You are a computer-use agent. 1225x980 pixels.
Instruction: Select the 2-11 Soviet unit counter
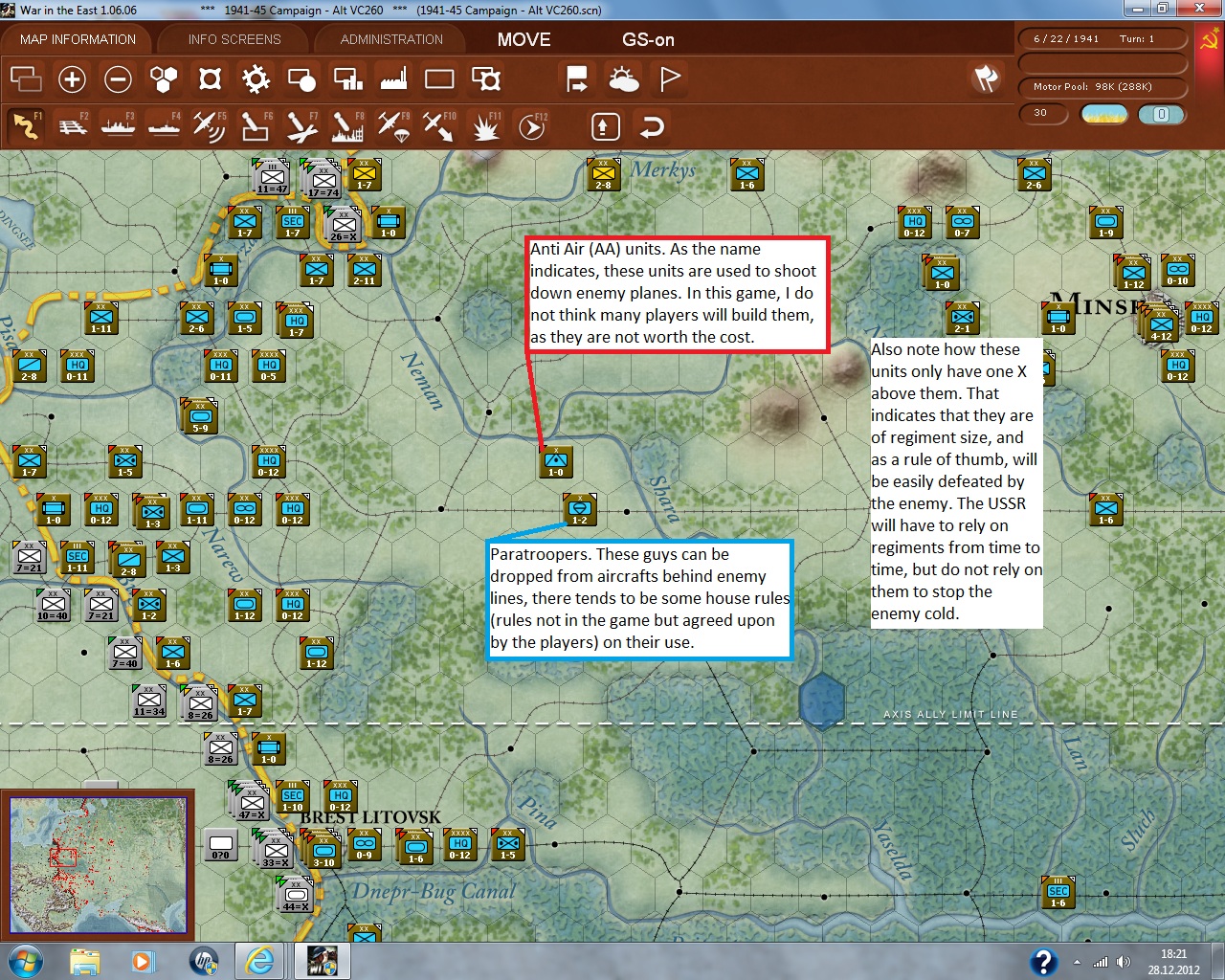(364, 271)
